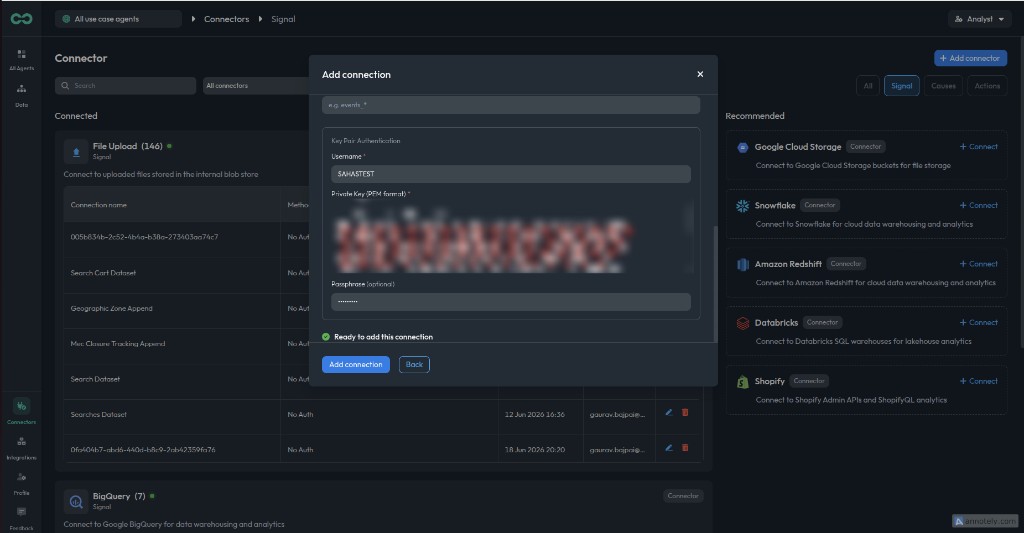This screenshot has height=533, width=1024.
Task: Connect to Amazon Redshift
Action: pos(978,264)
